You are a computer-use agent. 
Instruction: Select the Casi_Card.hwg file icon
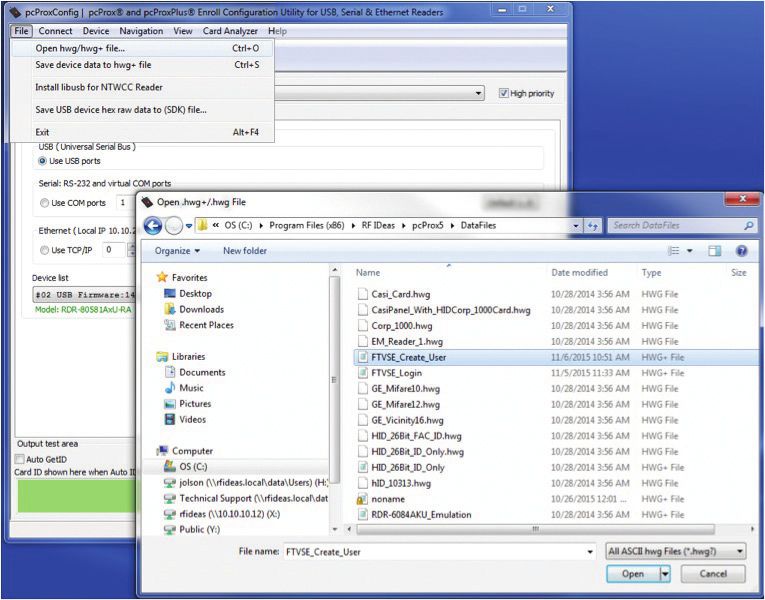(x=362, y=294)
